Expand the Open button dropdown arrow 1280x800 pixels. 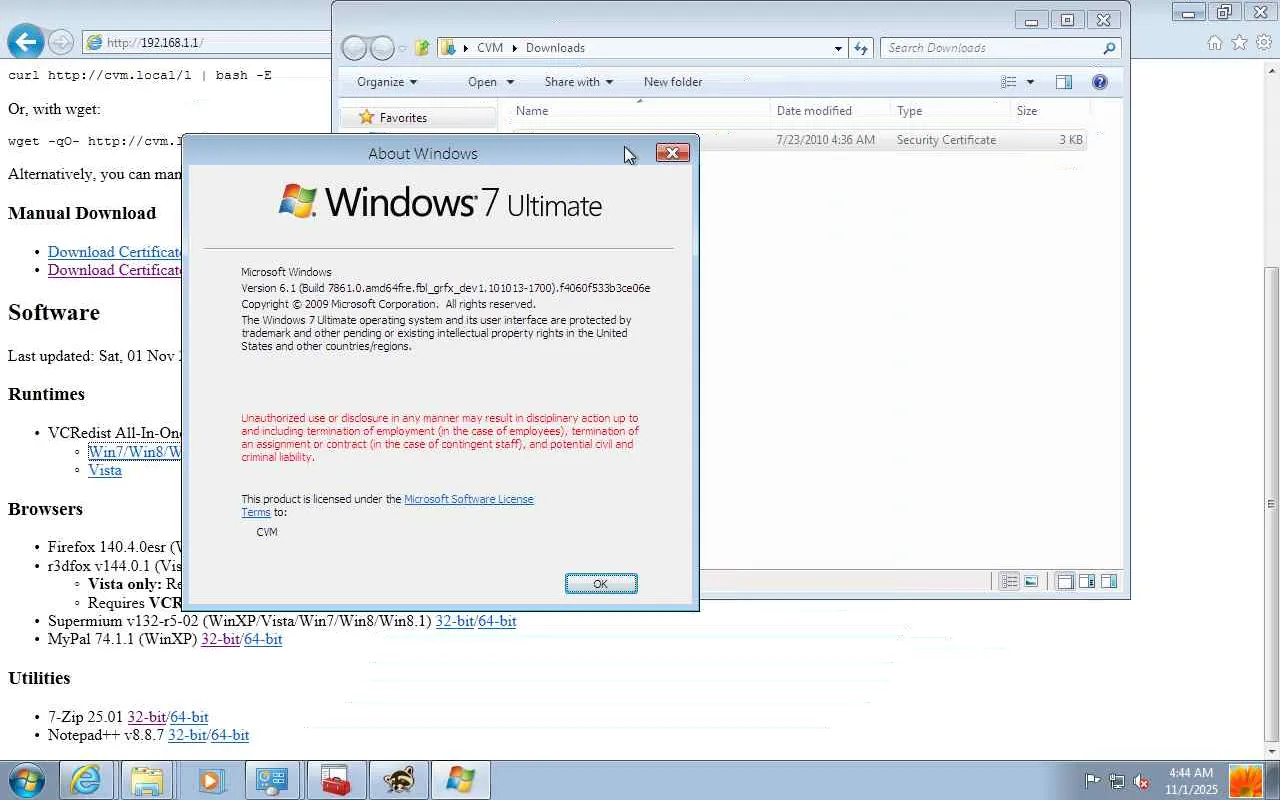coord(510,82)
